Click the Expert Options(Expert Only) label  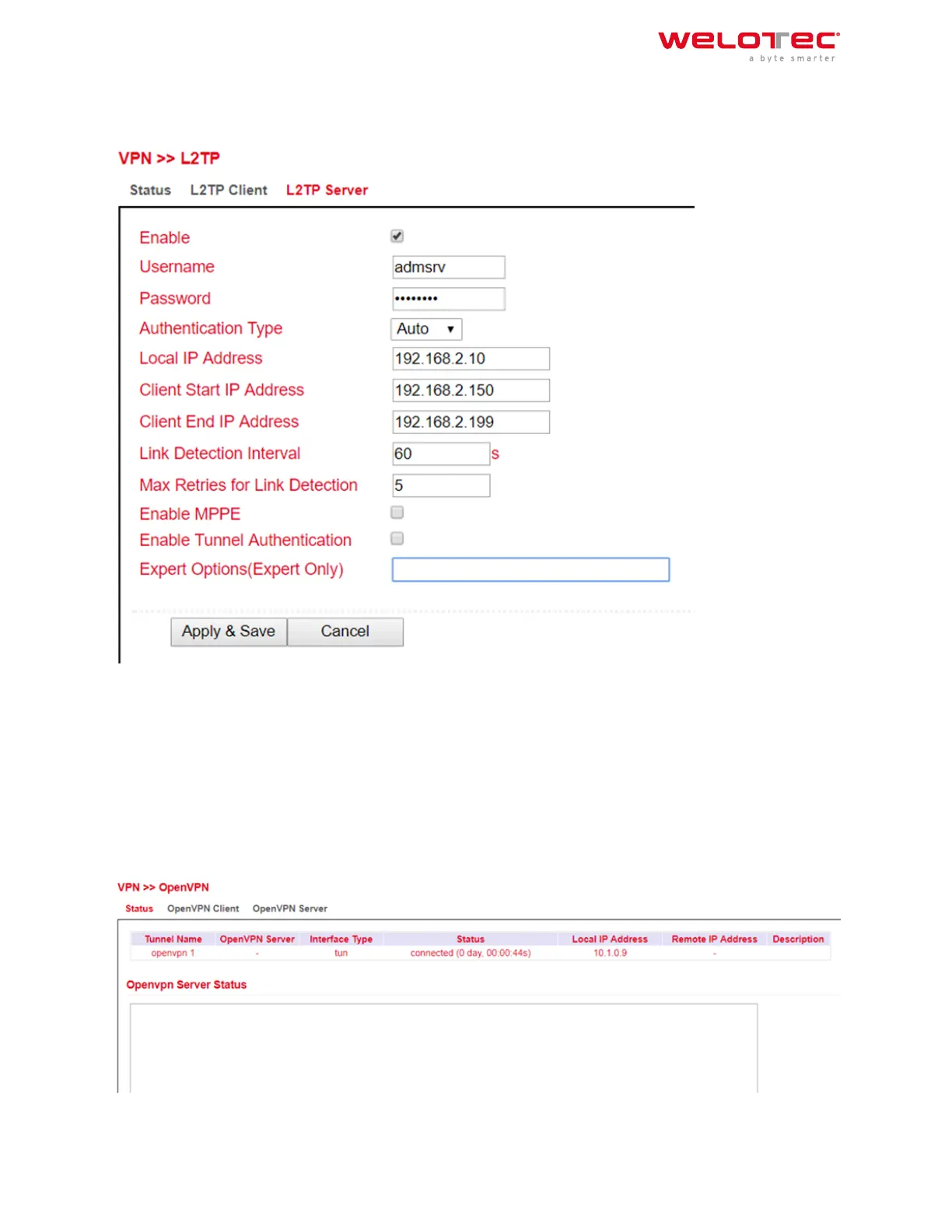point(241,569)
